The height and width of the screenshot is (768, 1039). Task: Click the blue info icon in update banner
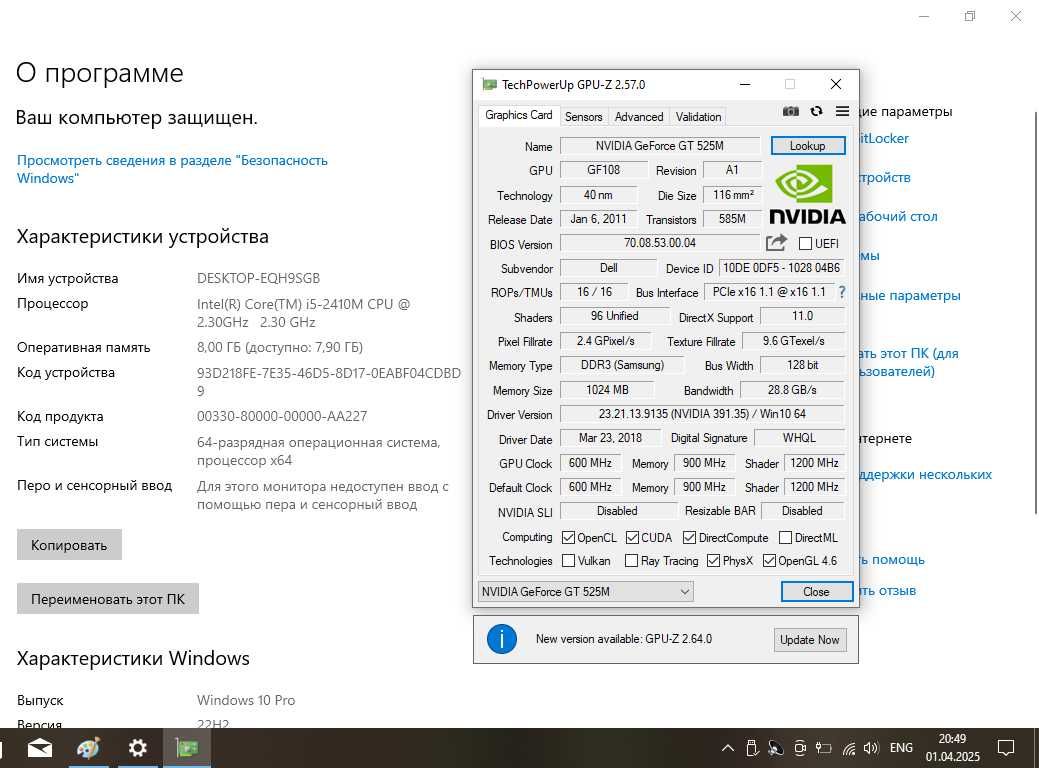(502, 639)
